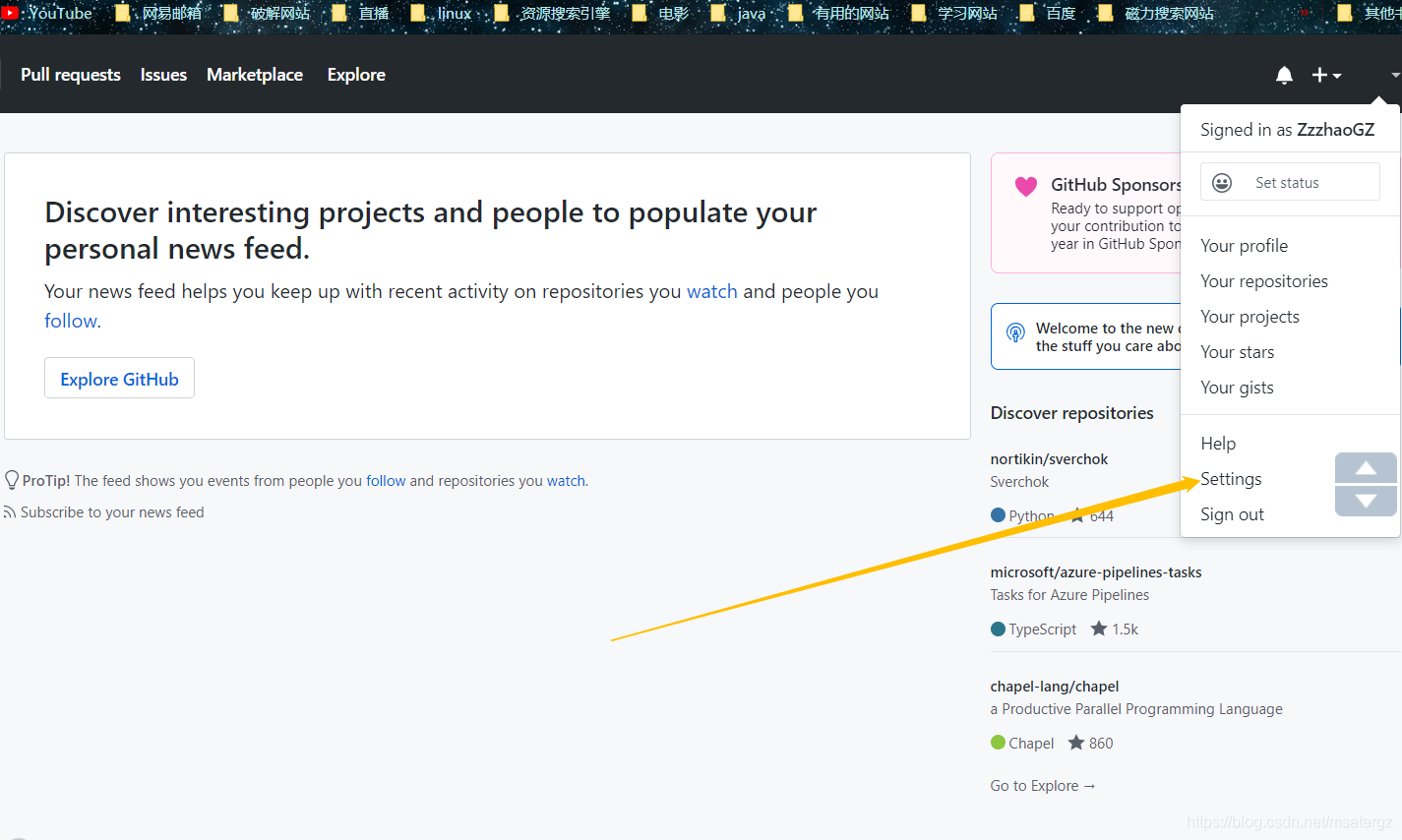Viewport: 1402px width, 840px height.
Task: Click the Explore GitHub button
Action: 119,379
